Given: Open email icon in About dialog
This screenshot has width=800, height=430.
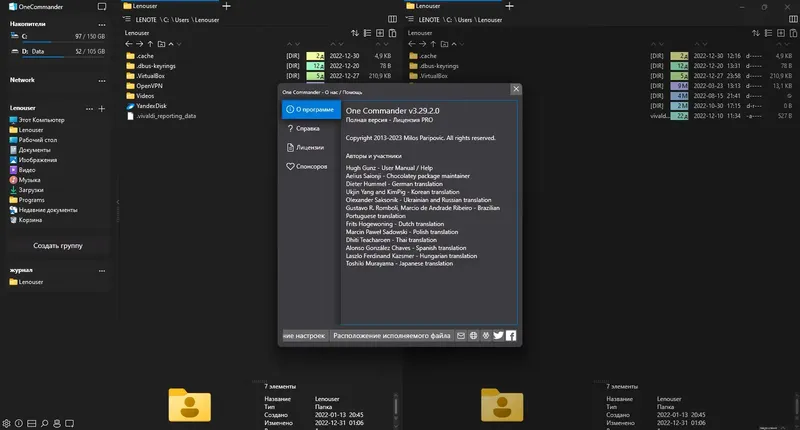Looking at the screenshot, I should tap(461, 336).
